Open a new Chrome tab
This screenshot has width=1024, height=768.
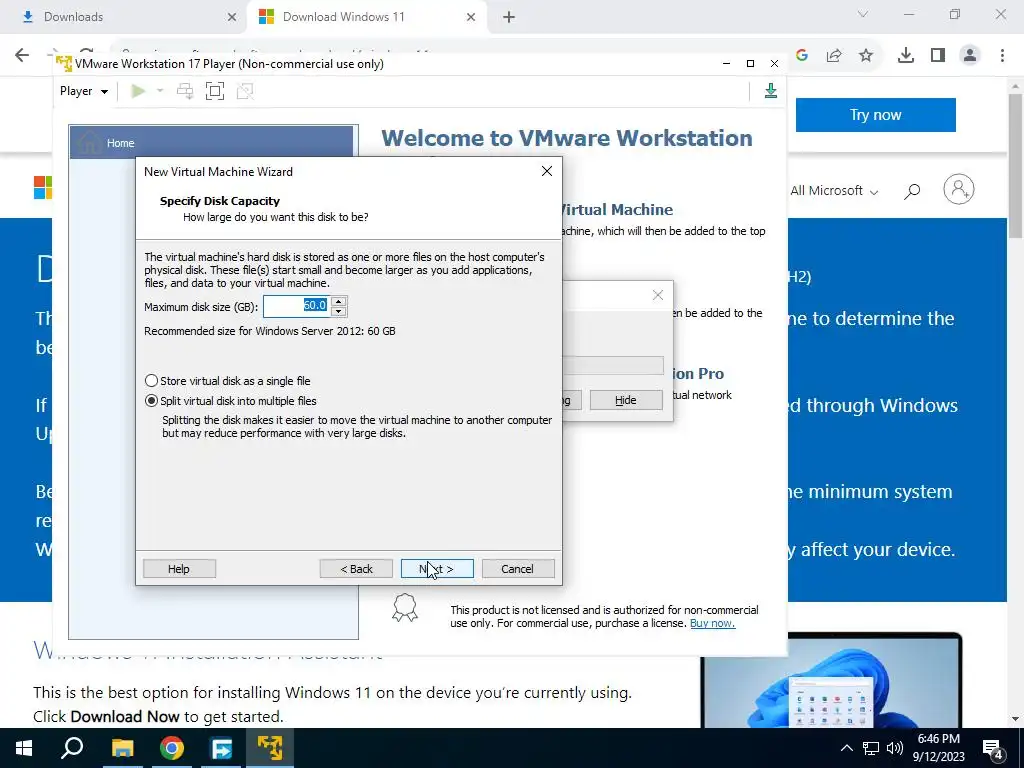(509, 17)
